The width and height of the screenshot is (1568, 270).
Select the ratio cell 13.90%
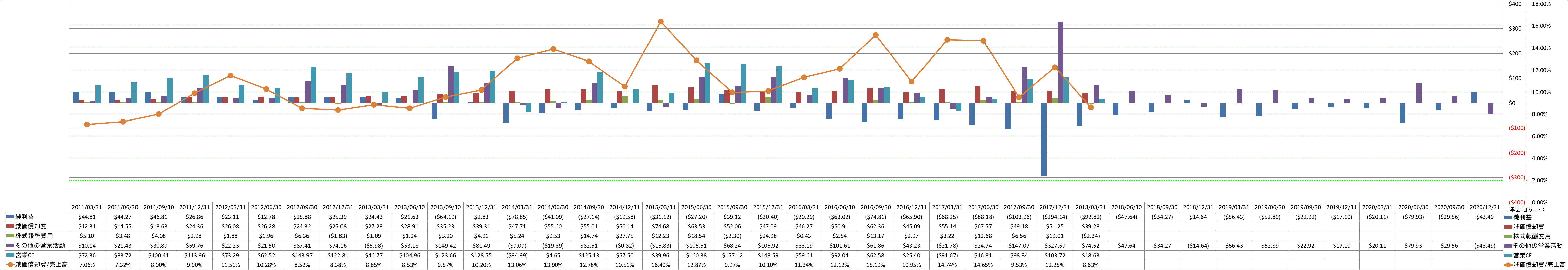[x=554, y=265]
